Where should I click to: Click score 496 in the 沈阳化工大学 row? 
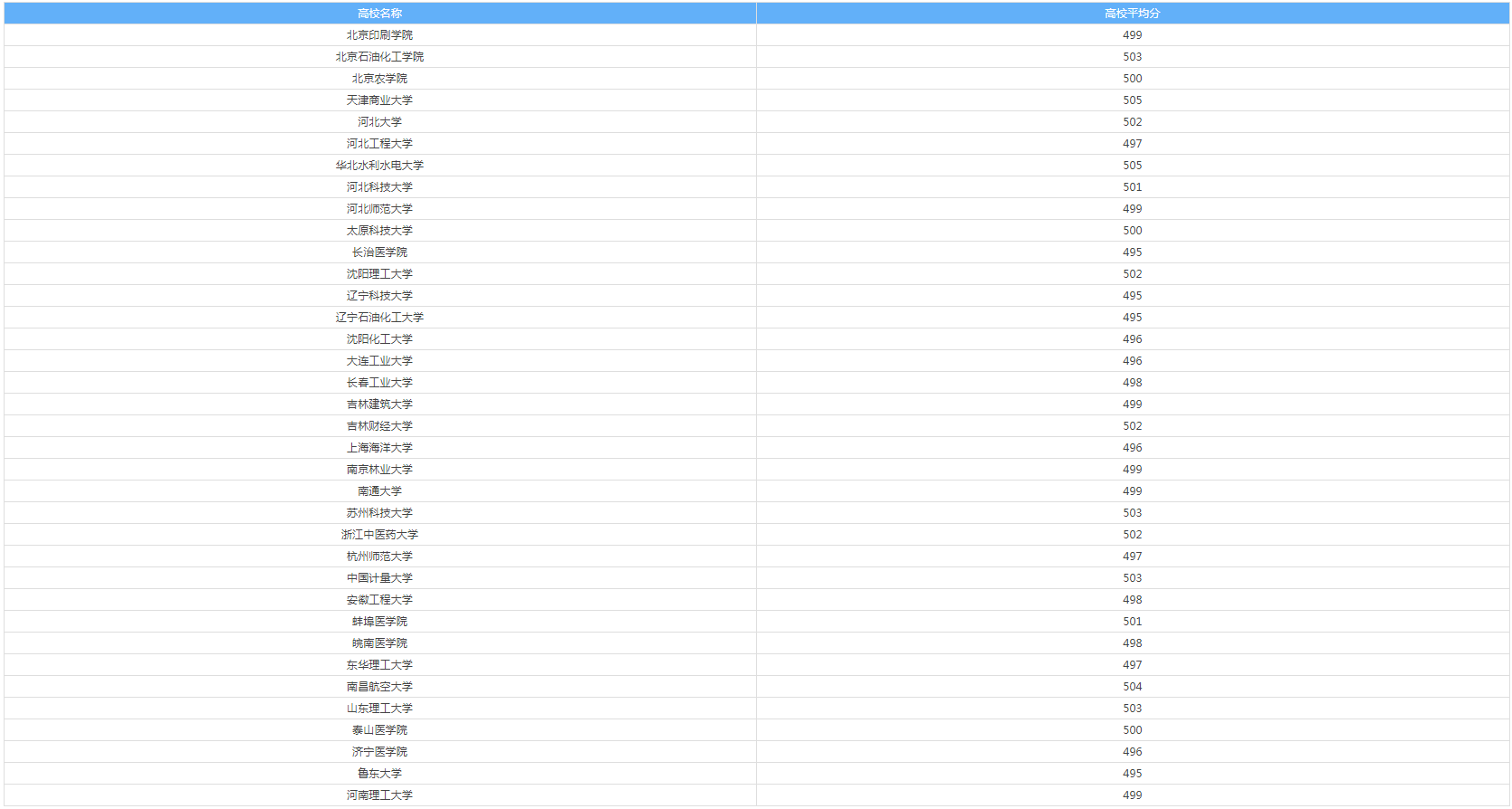click(x=1133, y=339)
